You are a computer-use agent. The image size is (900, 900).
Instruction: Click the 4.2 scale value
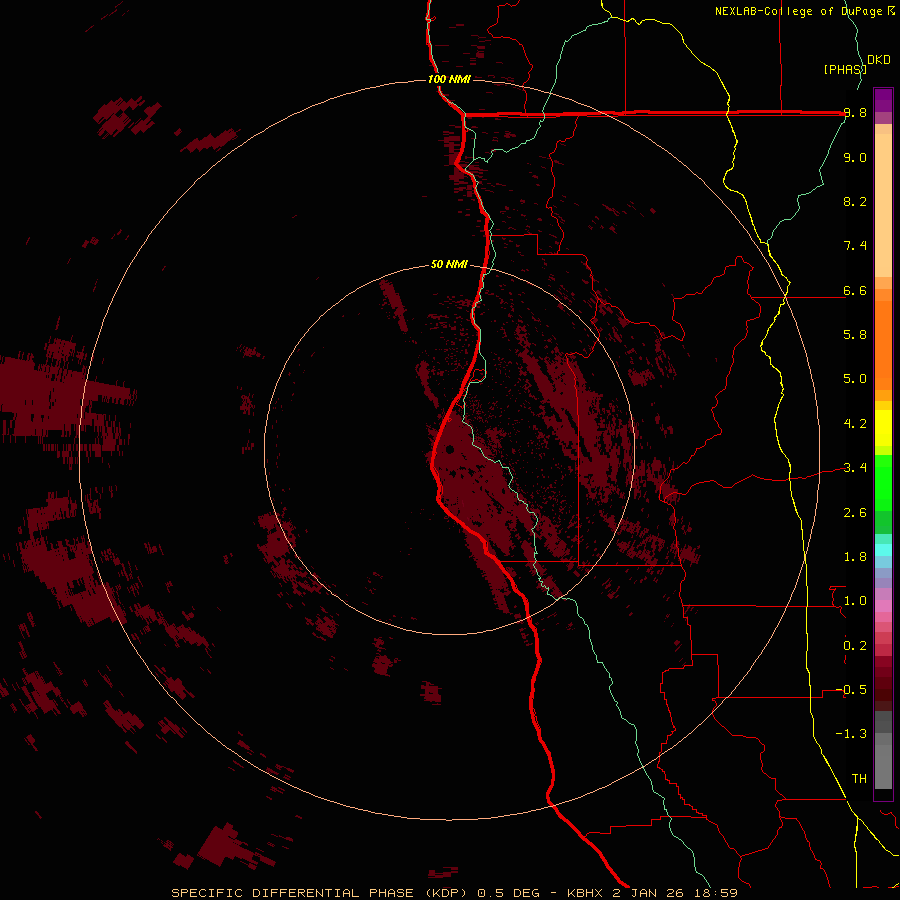855,424
